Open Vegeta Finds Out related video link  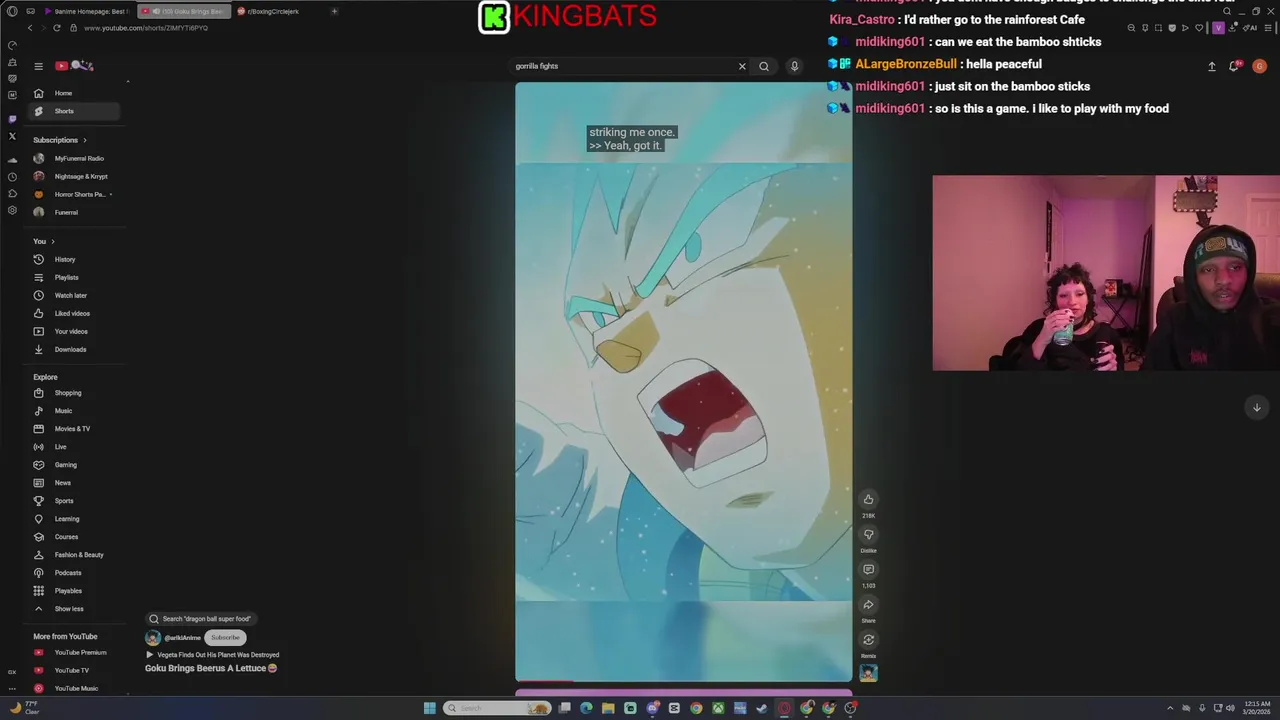(213, 655)
